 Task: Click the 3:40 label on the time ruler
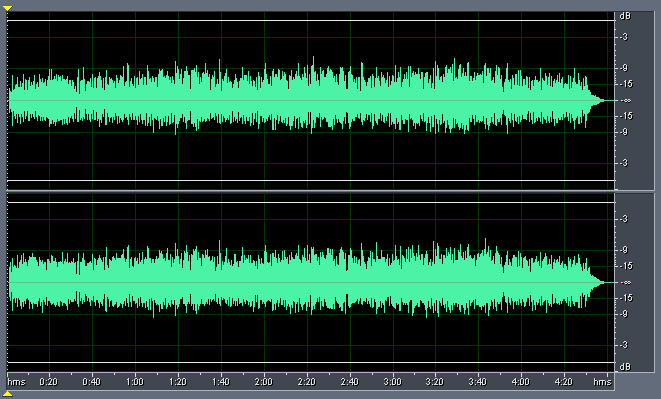point(478,382)
